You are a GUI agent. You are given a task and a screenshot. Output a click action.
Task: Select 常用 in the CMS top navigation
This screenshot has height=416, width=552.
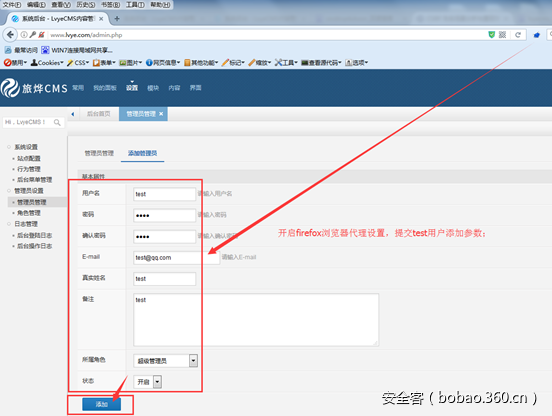78,88
